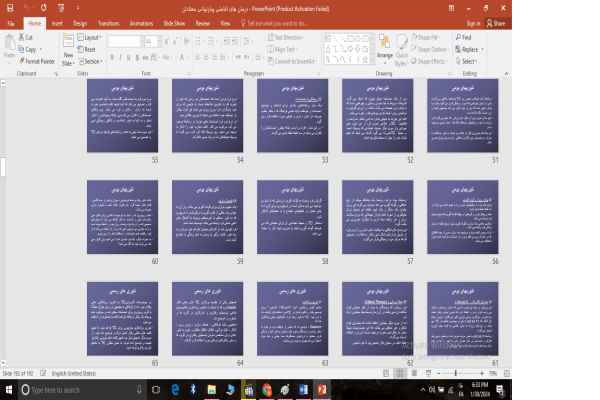Select slide thumbnail number 58
This screenshot has height=400, width=600.
coord(297,215)
